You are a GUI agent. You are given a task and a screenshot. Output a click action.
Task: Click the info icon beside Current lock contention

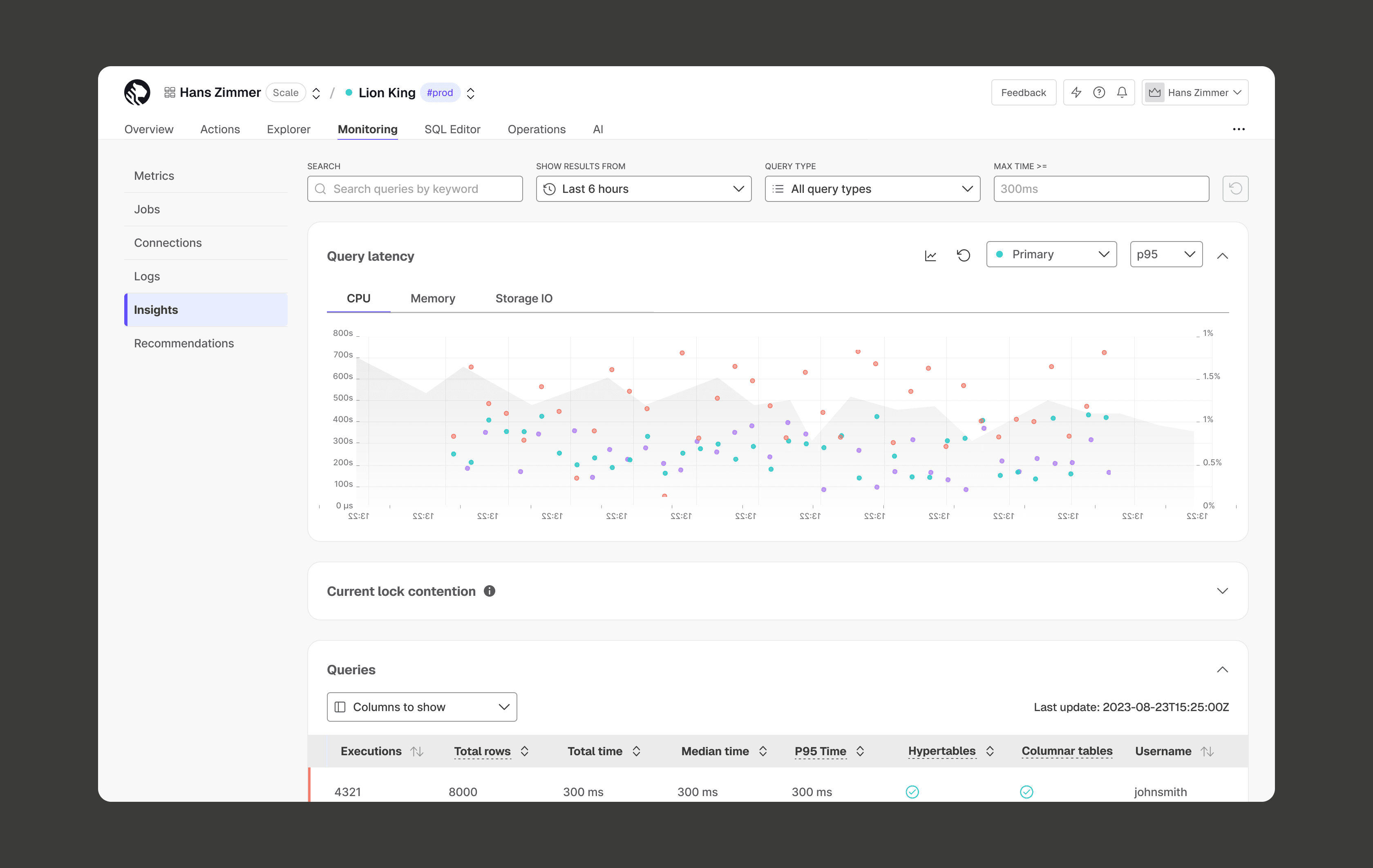(x=489, y=591)
